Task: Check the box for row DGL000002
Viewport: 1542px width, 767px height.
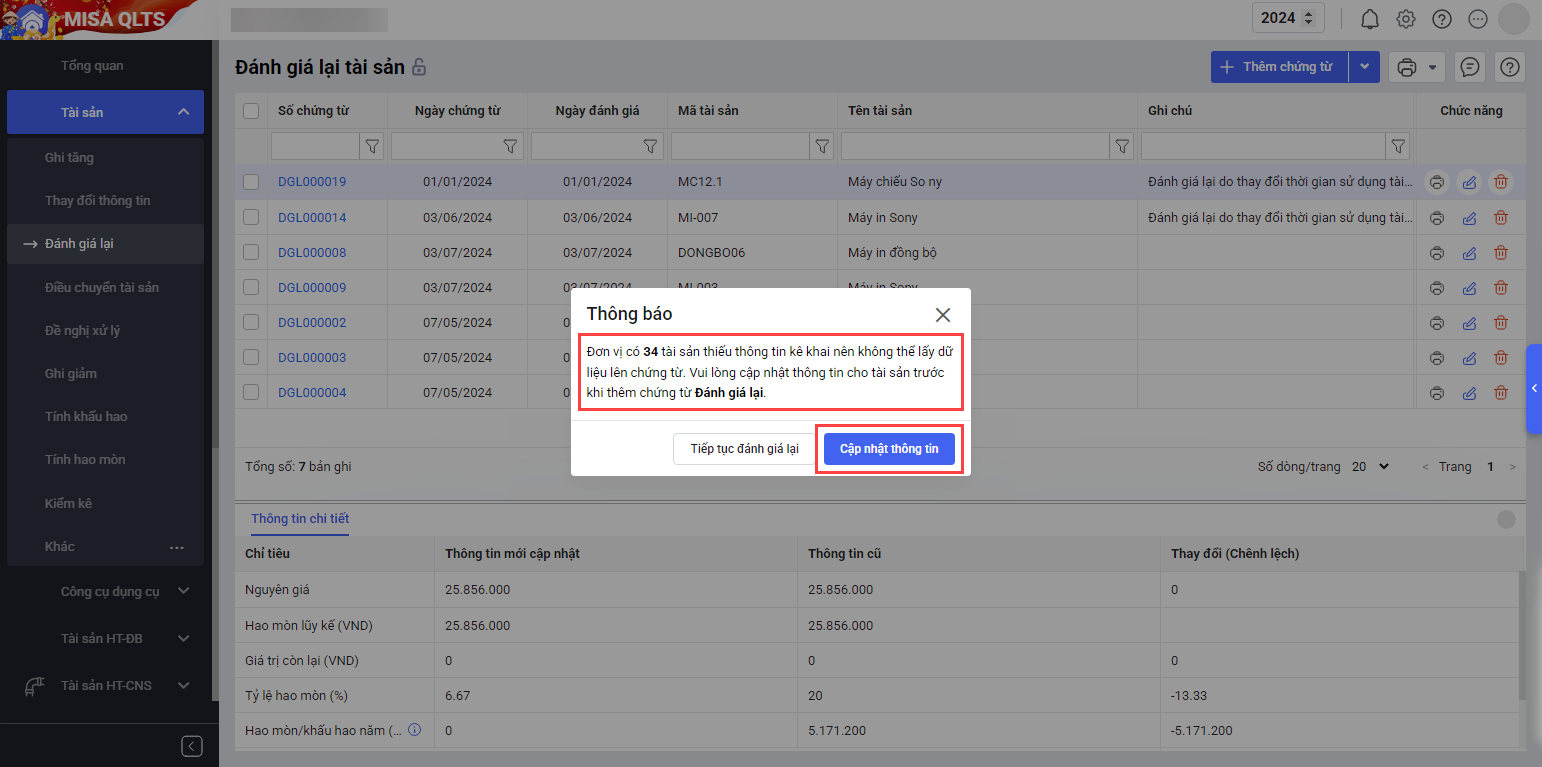Action: [x=251, y=323]
